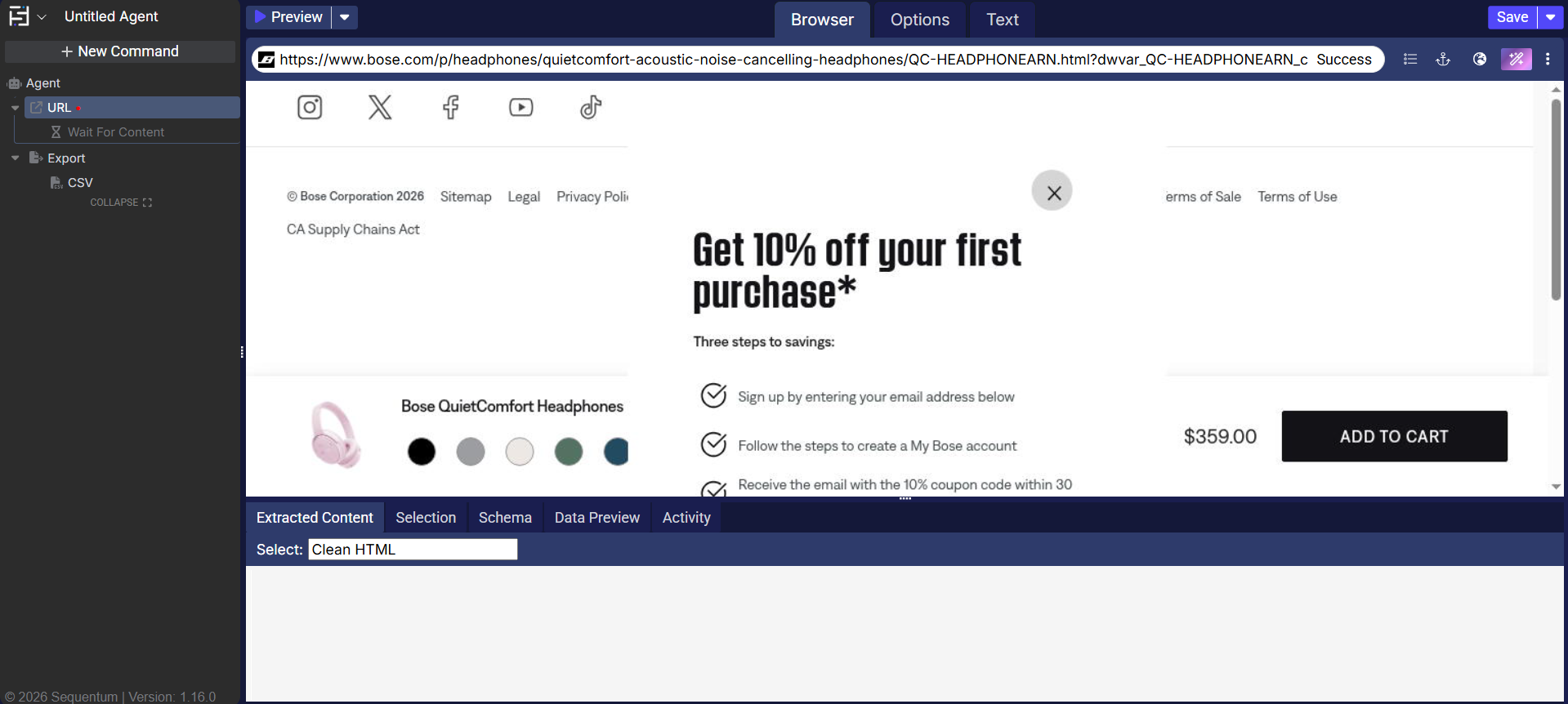Switch to Extracted Content tab
The image size is (1568, 704).
pyautogui.click(x=315, y=518)
